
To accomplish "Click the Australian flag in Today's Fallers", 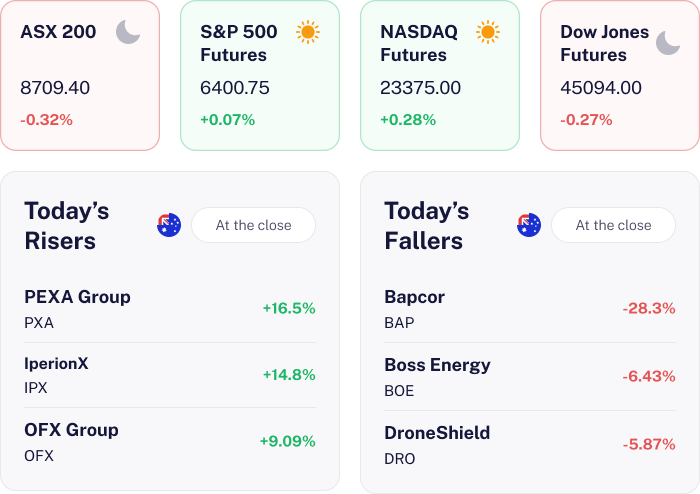I will tap(529, 225).
